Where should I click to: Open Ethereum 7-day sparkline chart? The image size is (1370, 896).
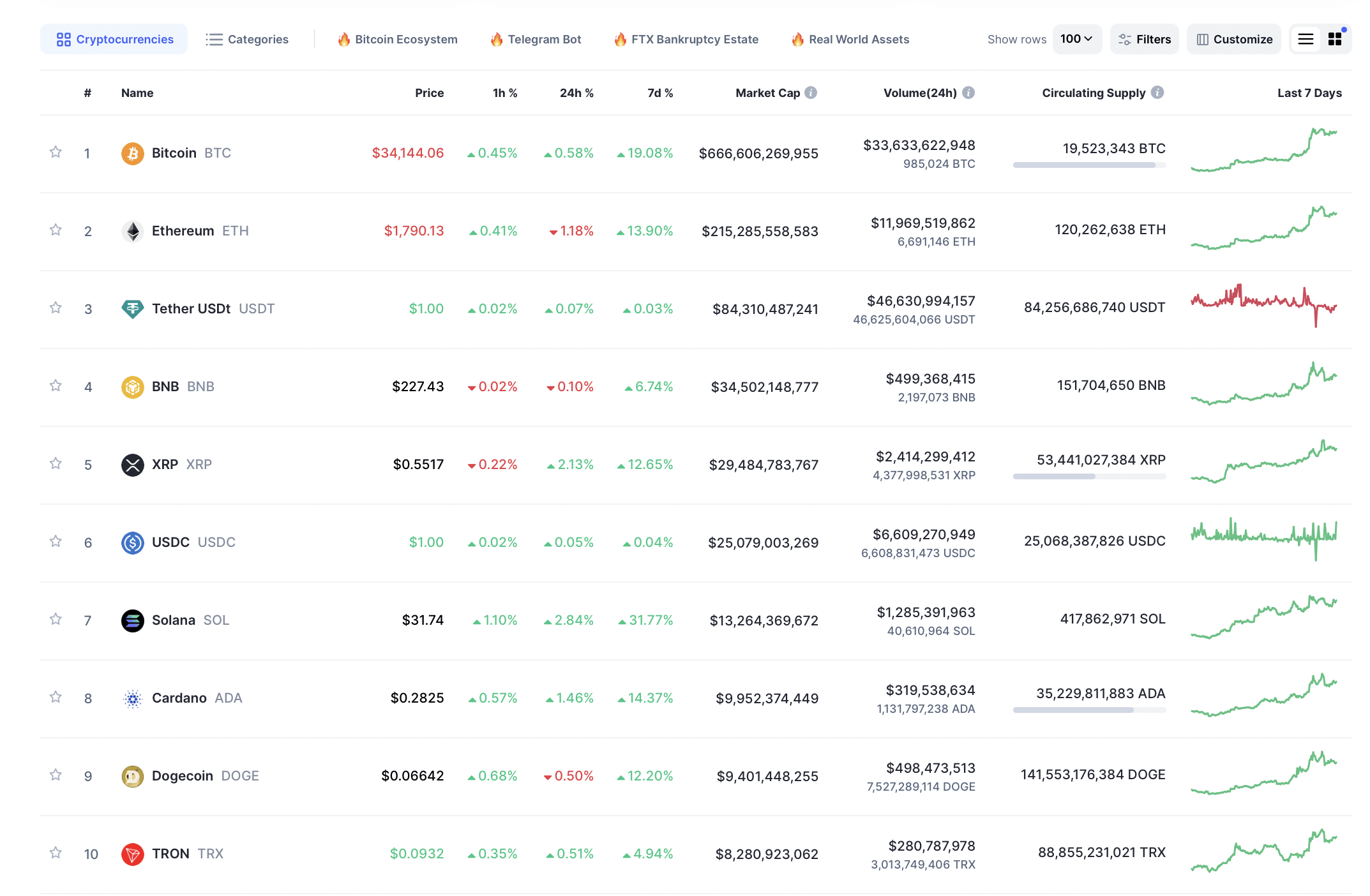1264,228
